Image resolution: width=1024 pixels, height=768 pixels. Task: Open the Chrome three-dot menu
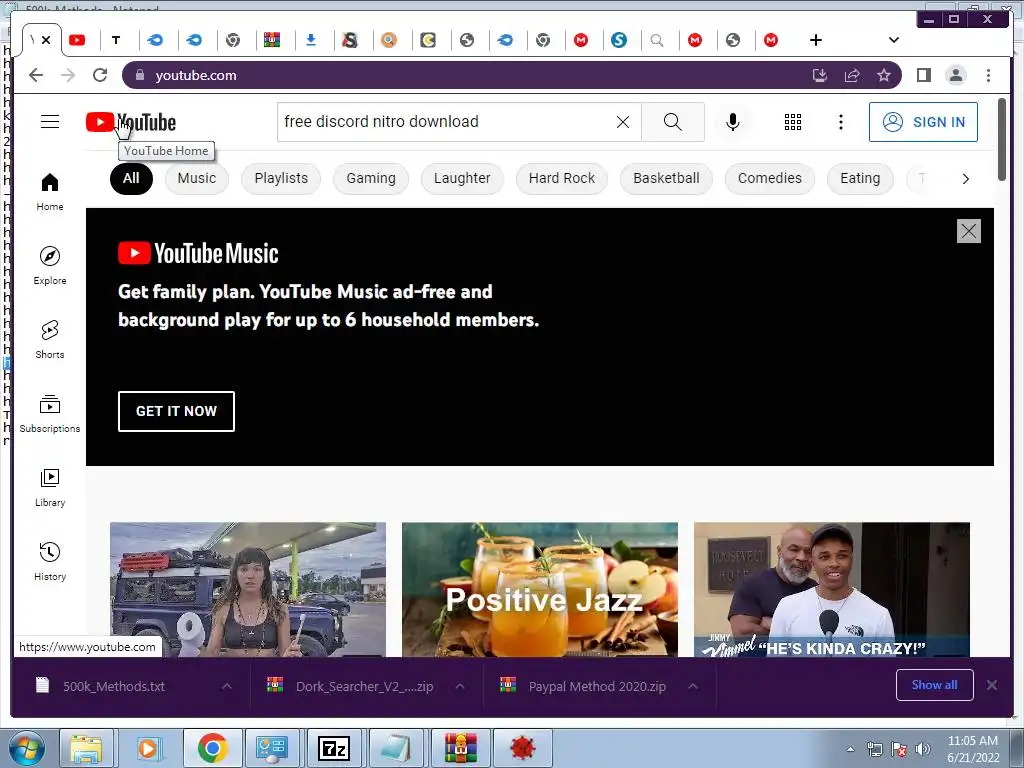click(x=988, y=75)
